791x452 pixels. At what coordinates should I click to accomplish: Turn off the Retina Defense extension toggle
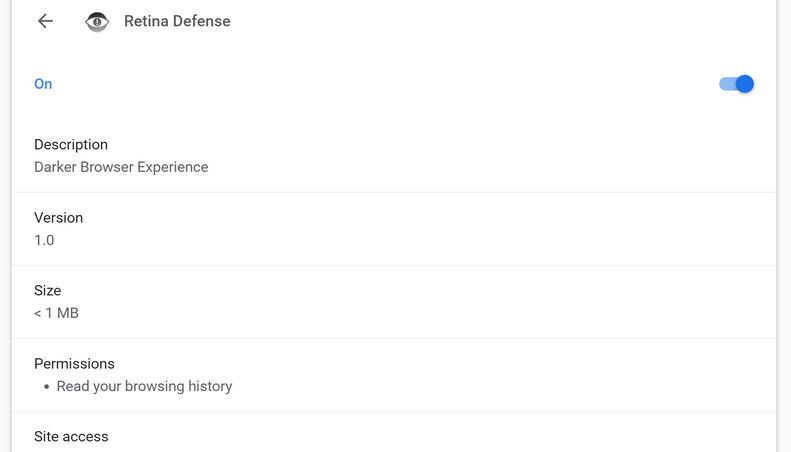tap(736, 84)
